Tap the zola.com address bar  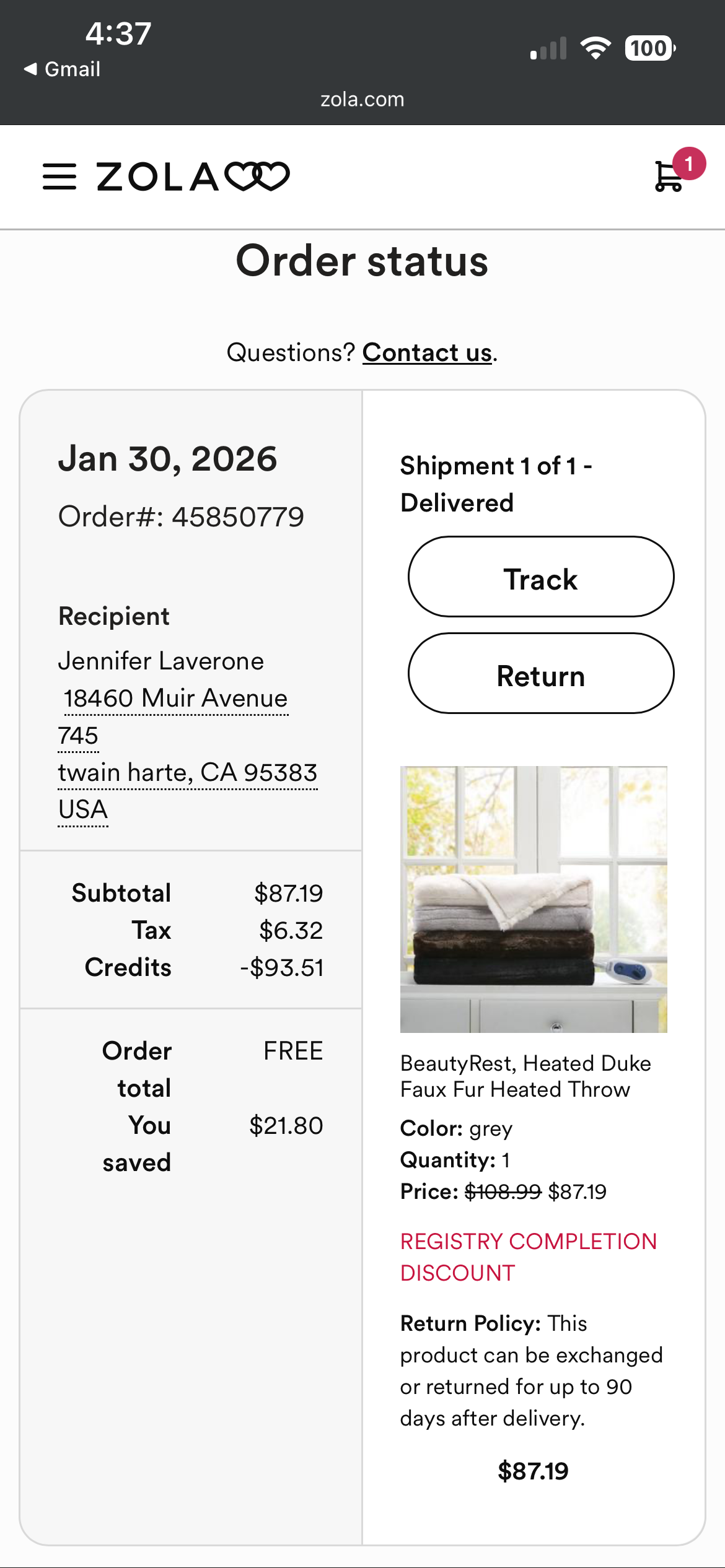(362, 99)
